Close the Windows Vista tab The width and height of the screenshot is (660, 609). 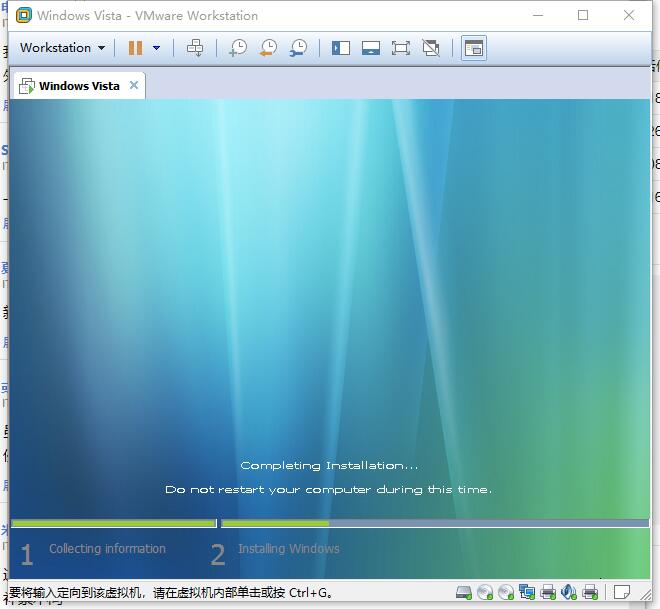[x=134, y=85]
